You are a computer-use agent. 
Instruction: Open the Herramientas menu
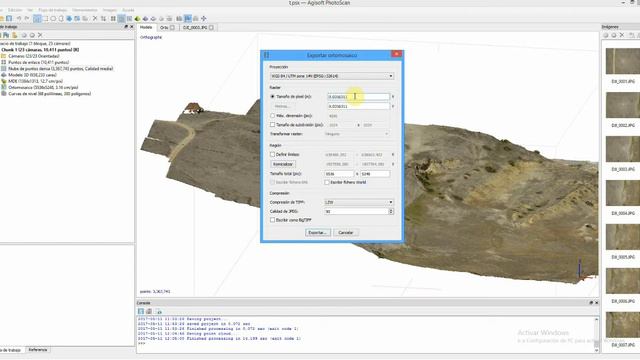pyautogui.click(x=85, y=10)
